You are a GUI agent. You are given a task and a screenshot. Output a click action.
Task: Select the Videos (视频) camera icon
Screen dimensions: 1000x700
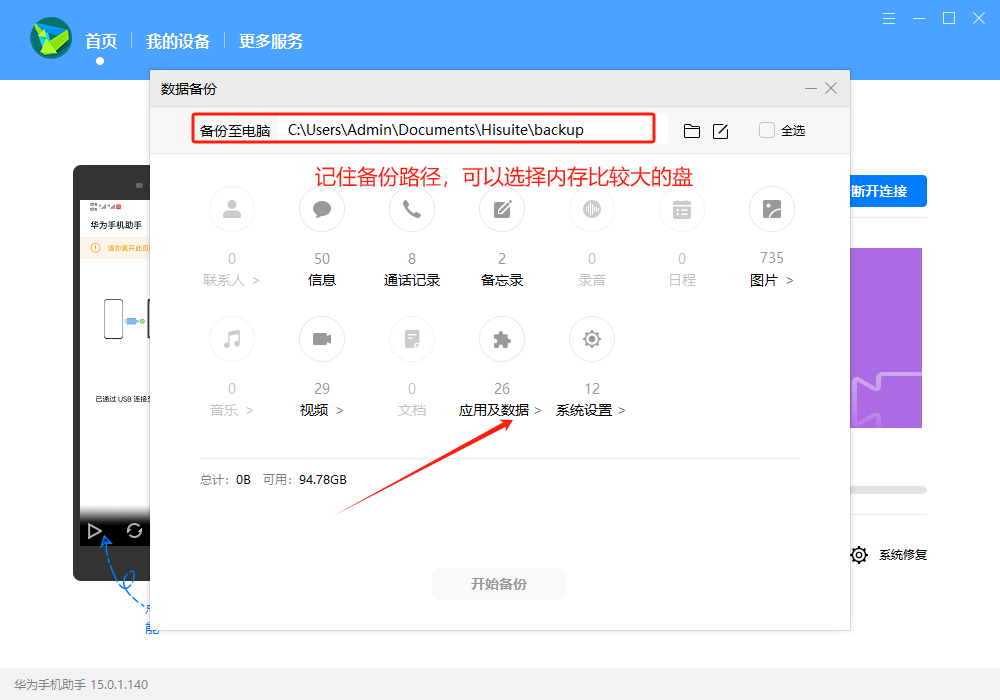321,339
